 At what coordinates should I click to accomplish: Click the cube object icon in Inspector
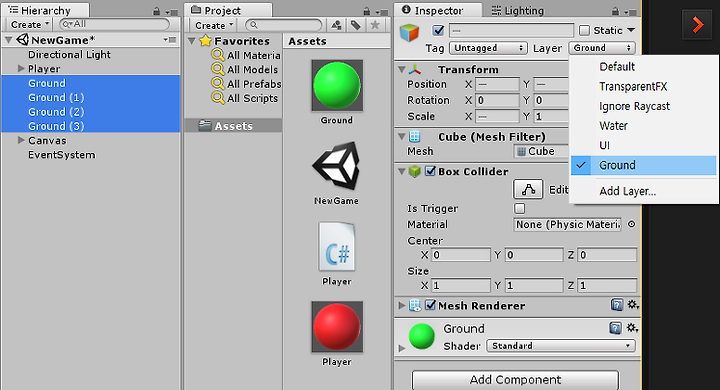coord(409,33)
